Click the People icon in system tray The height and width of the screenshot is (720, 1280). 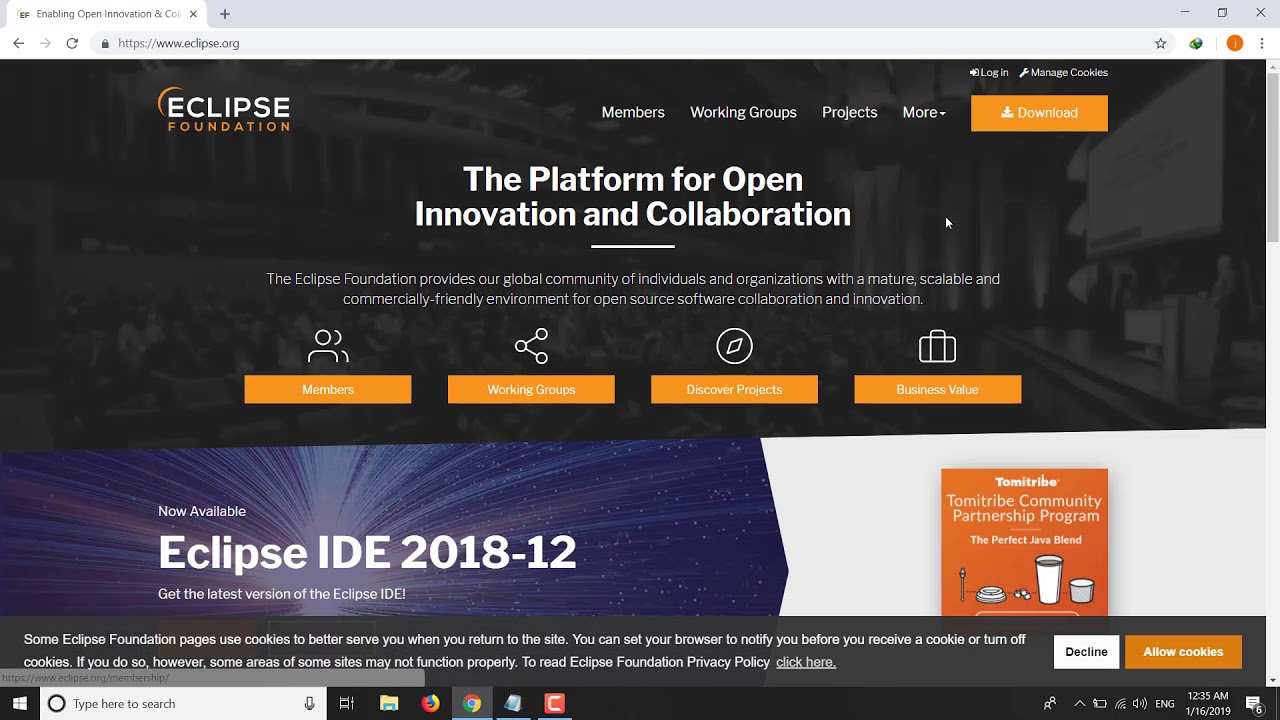point(1049,704)
